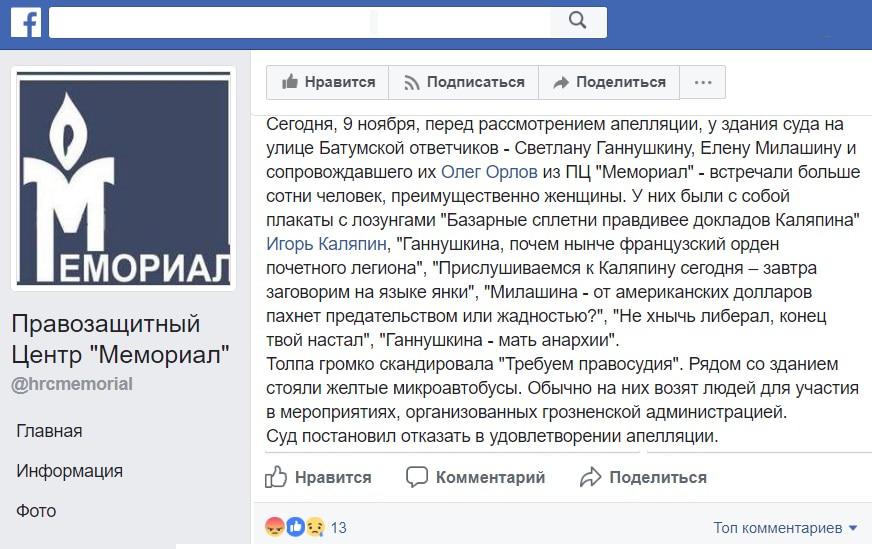
Task: Click the blue like reaction icon
Action: tap(294, 527)
